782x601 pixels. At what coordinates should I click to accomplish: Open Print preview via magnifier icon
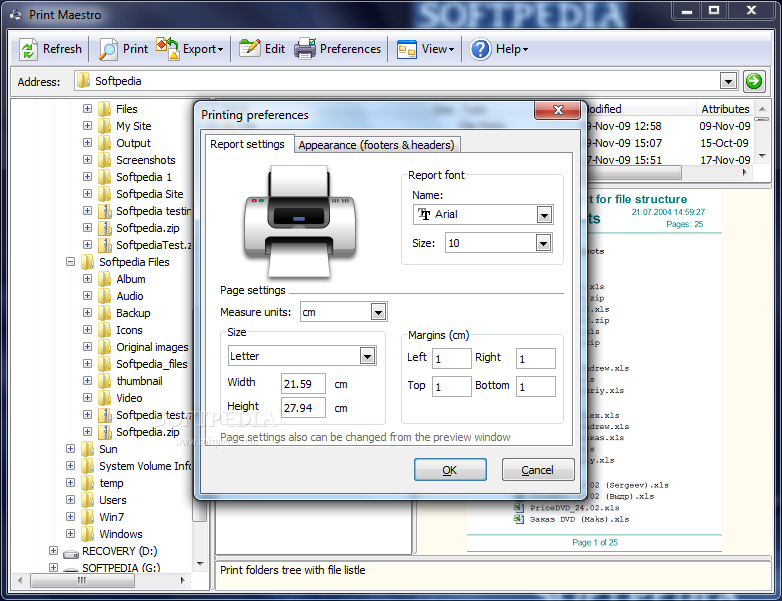coord(108,49)
